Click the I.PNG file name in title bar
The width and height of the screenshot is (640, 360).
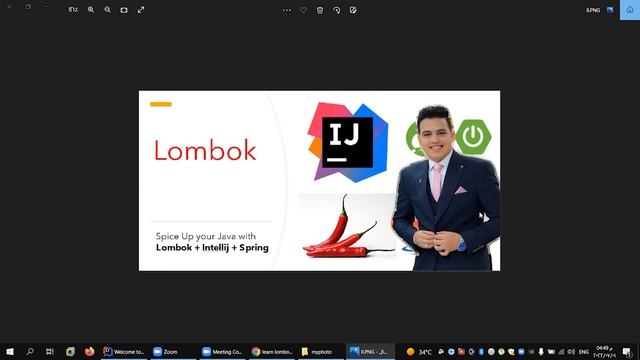(x=593, y=10)
